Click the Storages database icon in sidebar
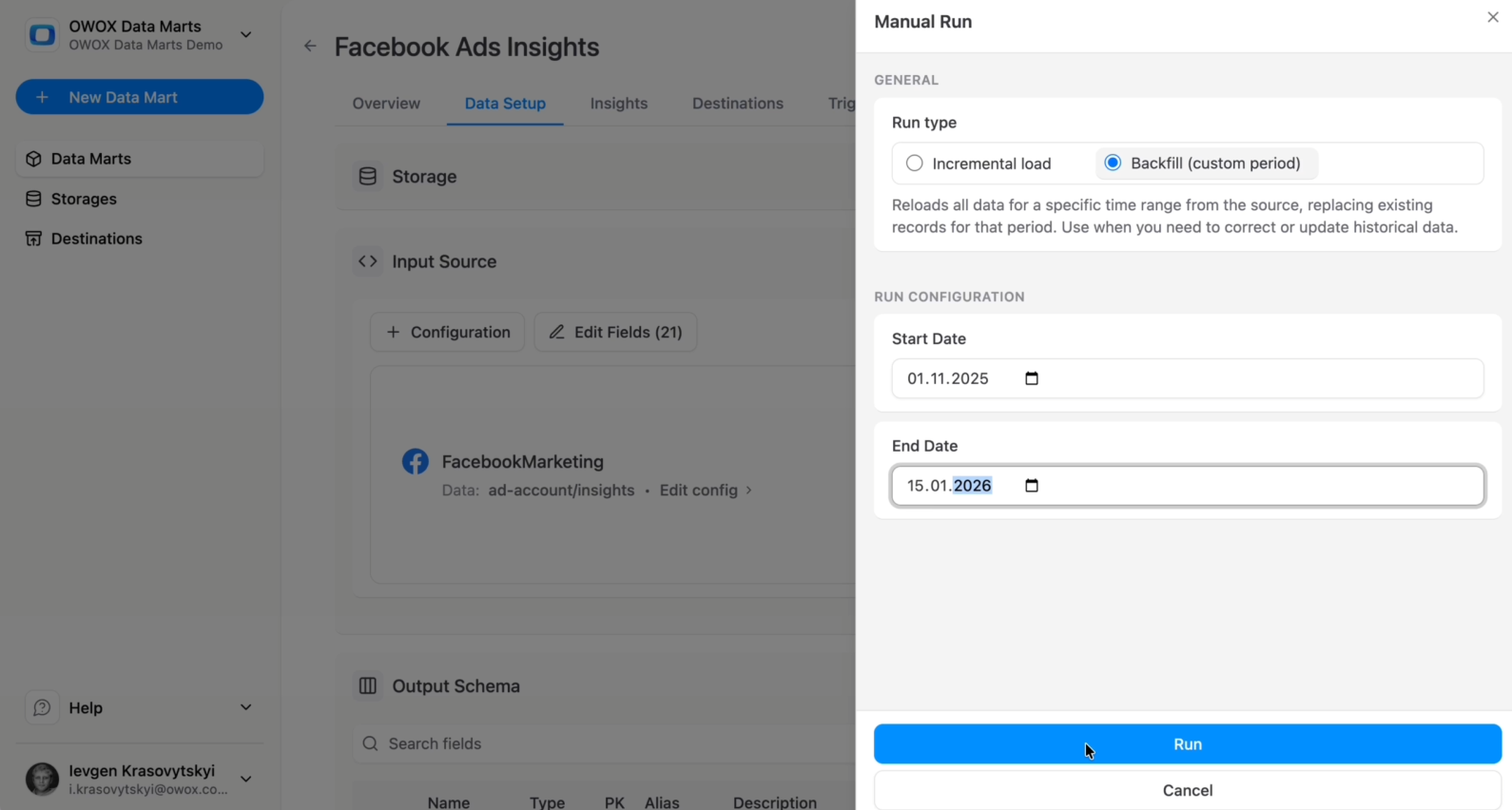Viewport: 1512px width, 810px height. 33,199
